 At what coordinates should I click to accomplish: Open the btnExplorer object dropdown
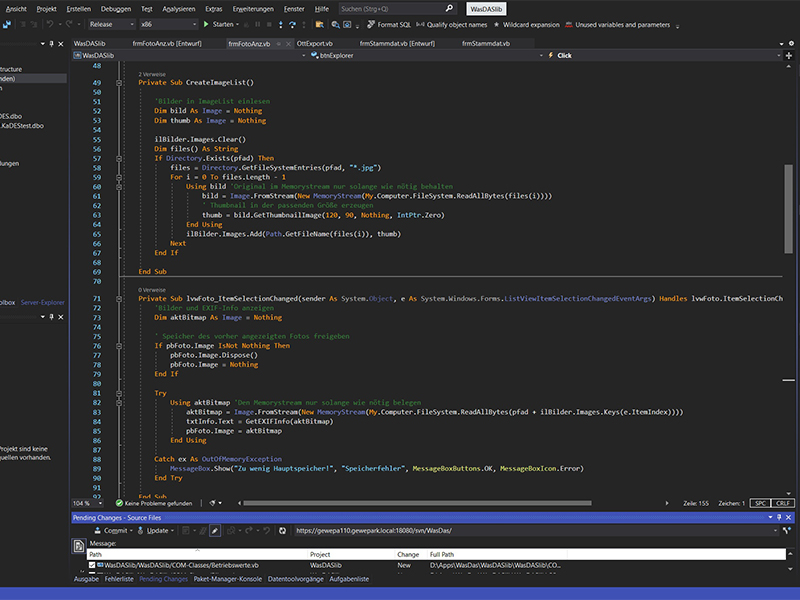(427, 56)
